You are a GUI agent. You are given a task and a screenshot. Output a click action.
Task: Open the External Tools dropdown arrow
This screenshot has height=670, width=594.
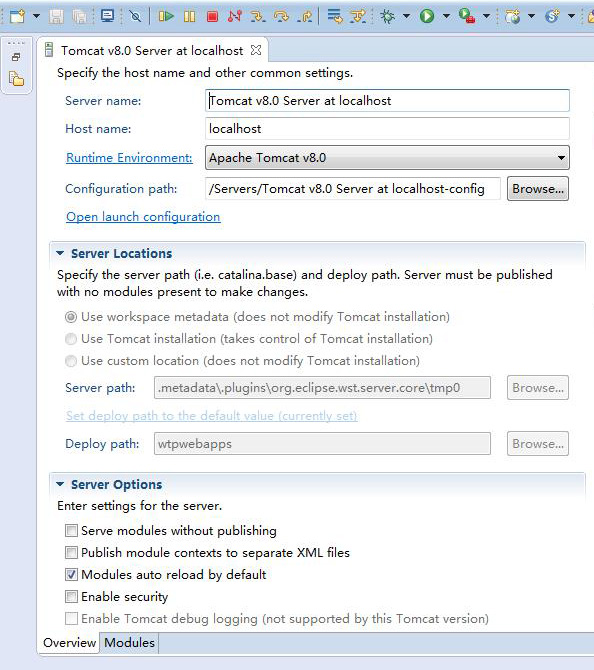click(x=486, y=17)
